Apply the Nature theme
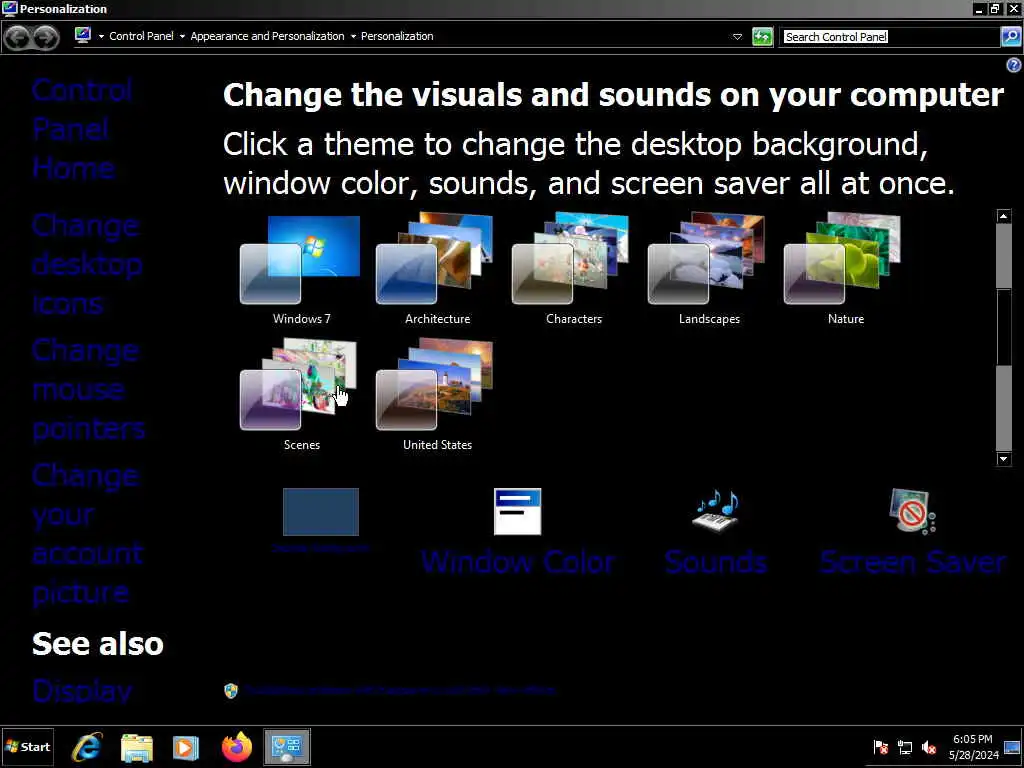This screenshot has height=768, width=1024. tap(844, 270)
